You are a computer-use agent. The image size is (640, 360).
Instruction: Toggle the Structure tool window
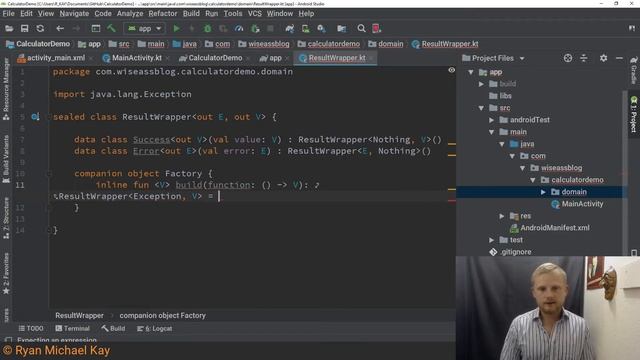click(6, 218)
